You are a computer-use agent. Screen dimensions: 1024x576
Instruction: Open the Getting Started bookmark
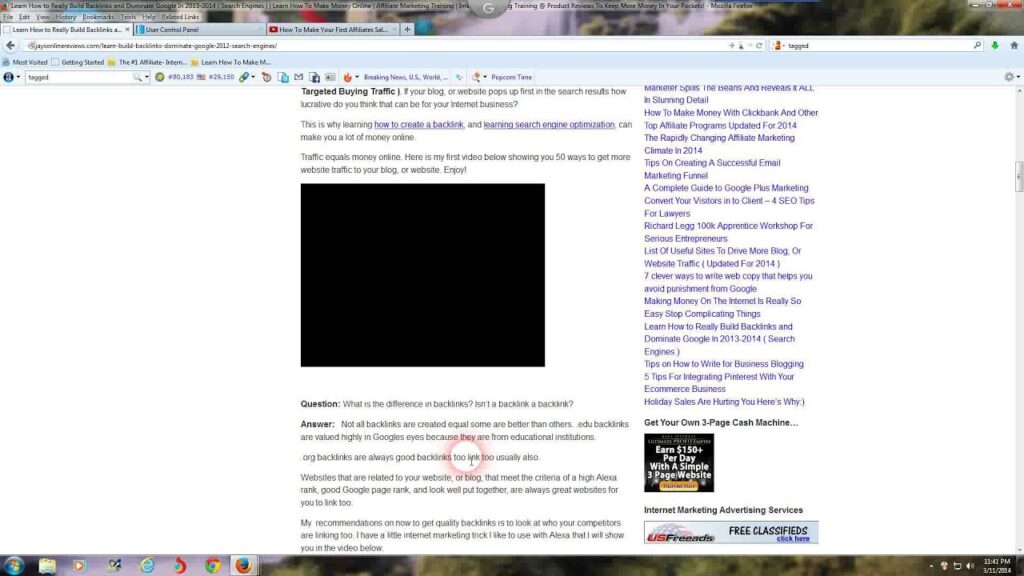[78, 62]
